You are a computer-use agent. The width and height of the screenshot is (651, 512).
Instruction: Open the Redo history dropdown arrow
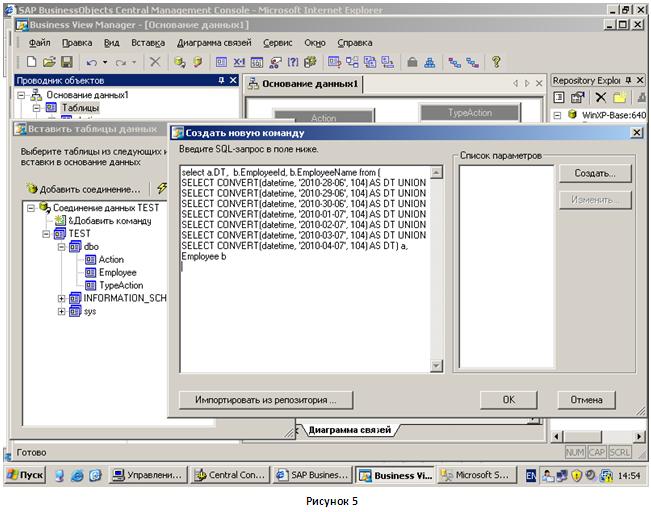pyautogui.click(x=134, y=62)
